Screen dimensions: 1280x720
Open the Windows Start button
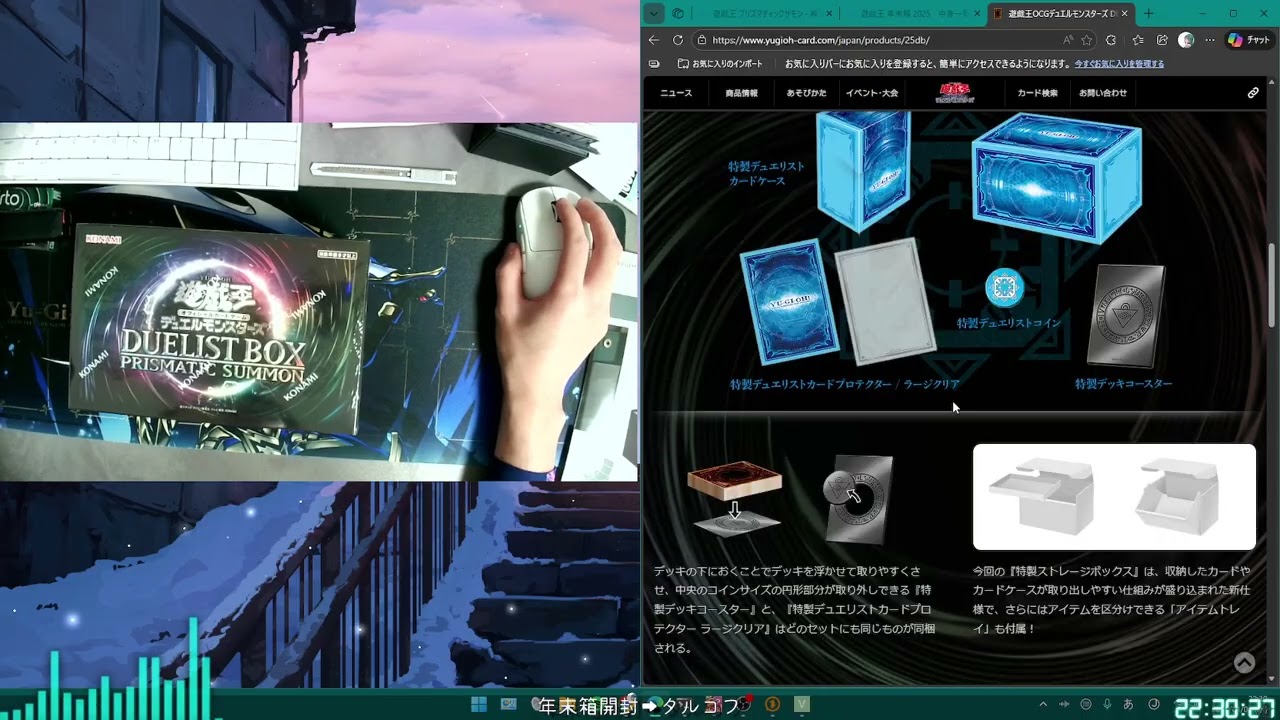tap(479, 705)
